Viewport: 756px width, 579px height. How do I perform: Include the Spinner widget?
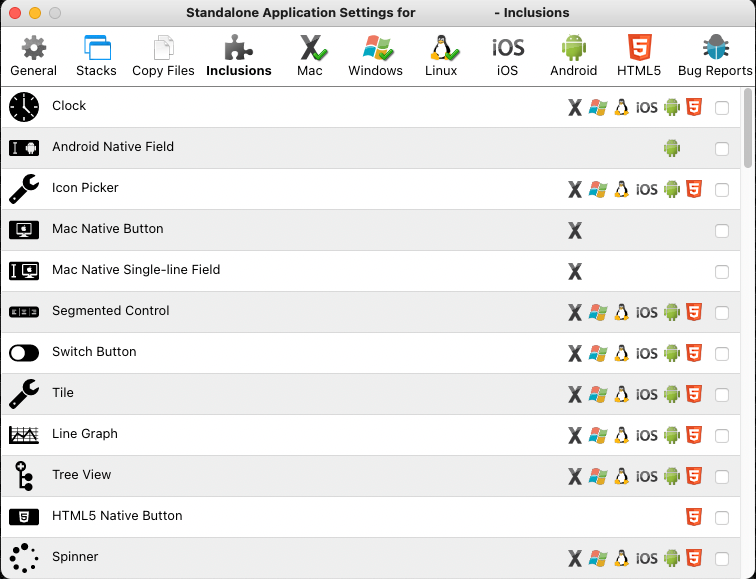[722, 559]
